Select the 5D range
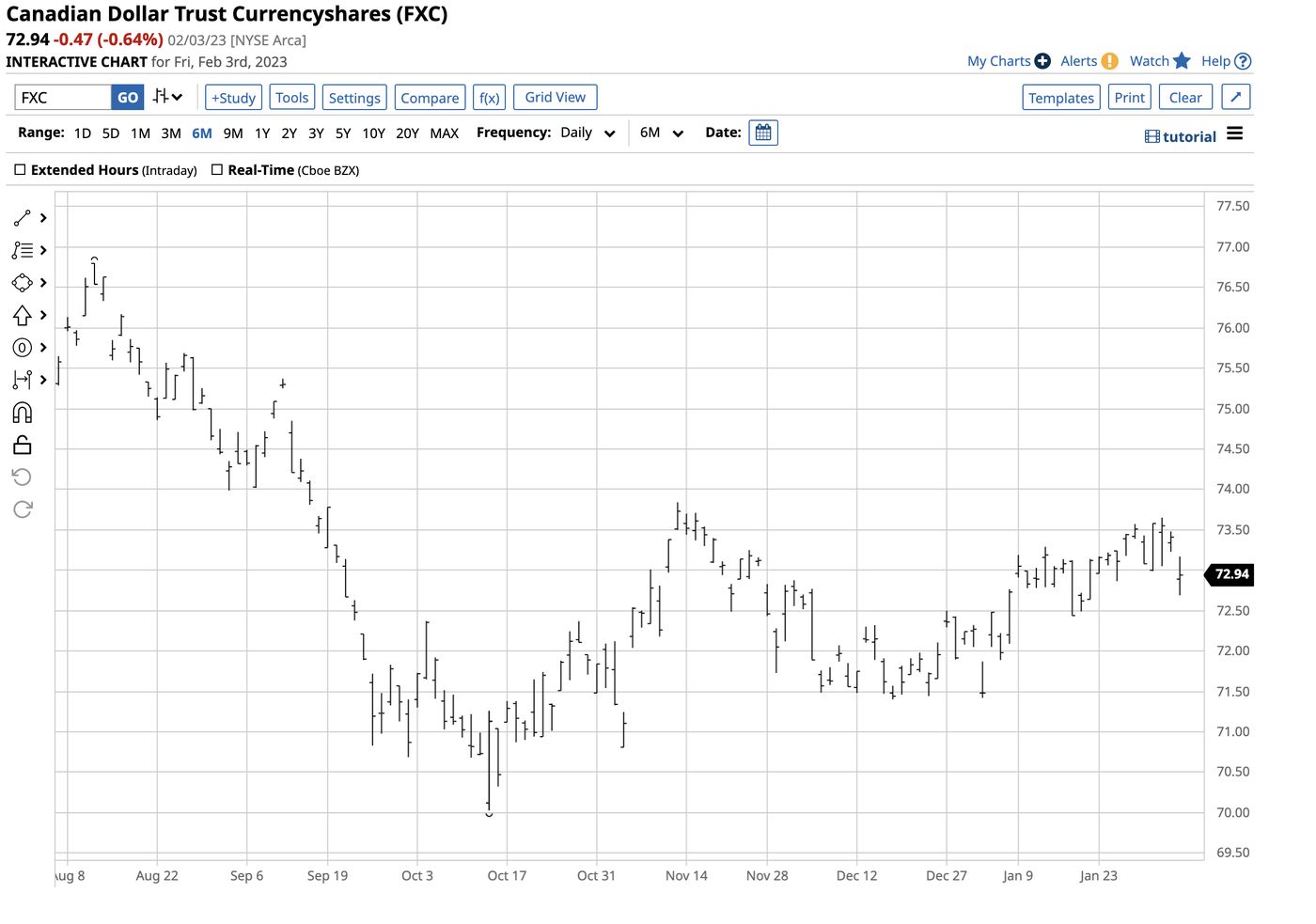The width and height of the screenshot is (1316, 924). (x=111, y=133)
